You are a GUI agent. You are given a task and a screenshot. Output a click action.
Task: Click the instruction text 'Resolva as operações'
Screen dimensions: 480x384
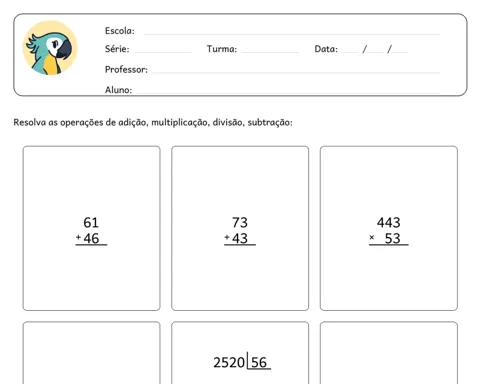click(58, 122)
